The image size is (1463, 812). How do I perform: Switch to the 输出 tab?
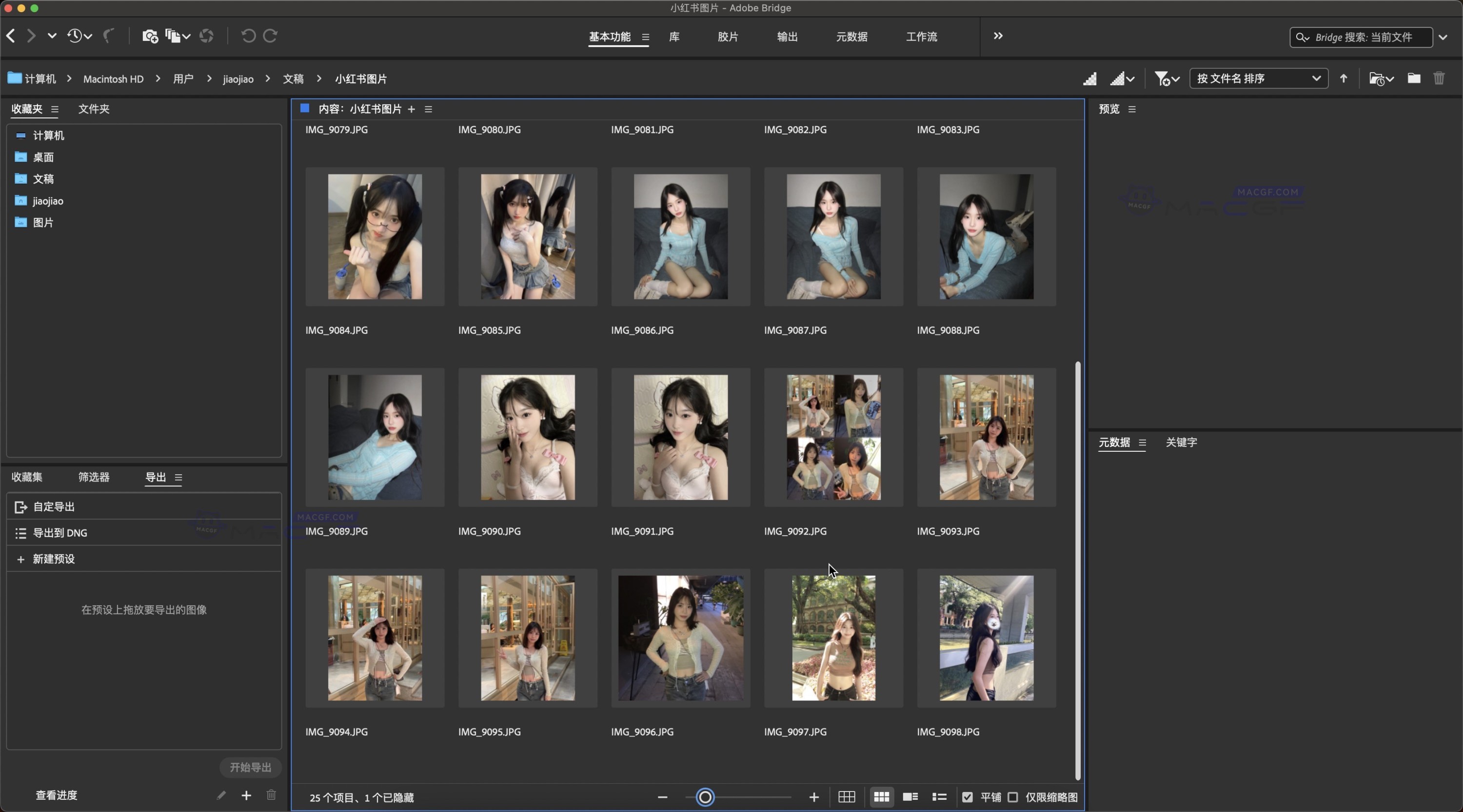point(787,37)
